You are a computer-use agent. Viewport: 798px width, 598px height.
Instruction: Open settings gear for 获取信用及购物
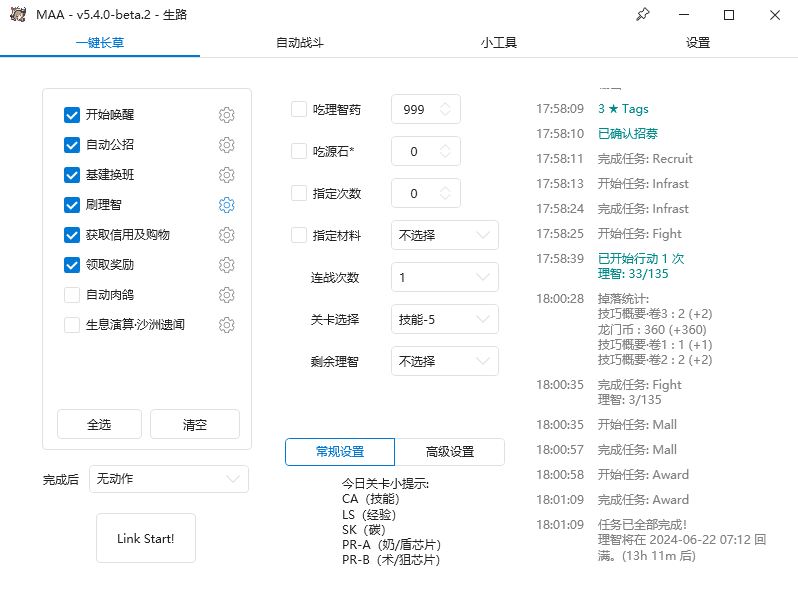[x=227, y=235]
